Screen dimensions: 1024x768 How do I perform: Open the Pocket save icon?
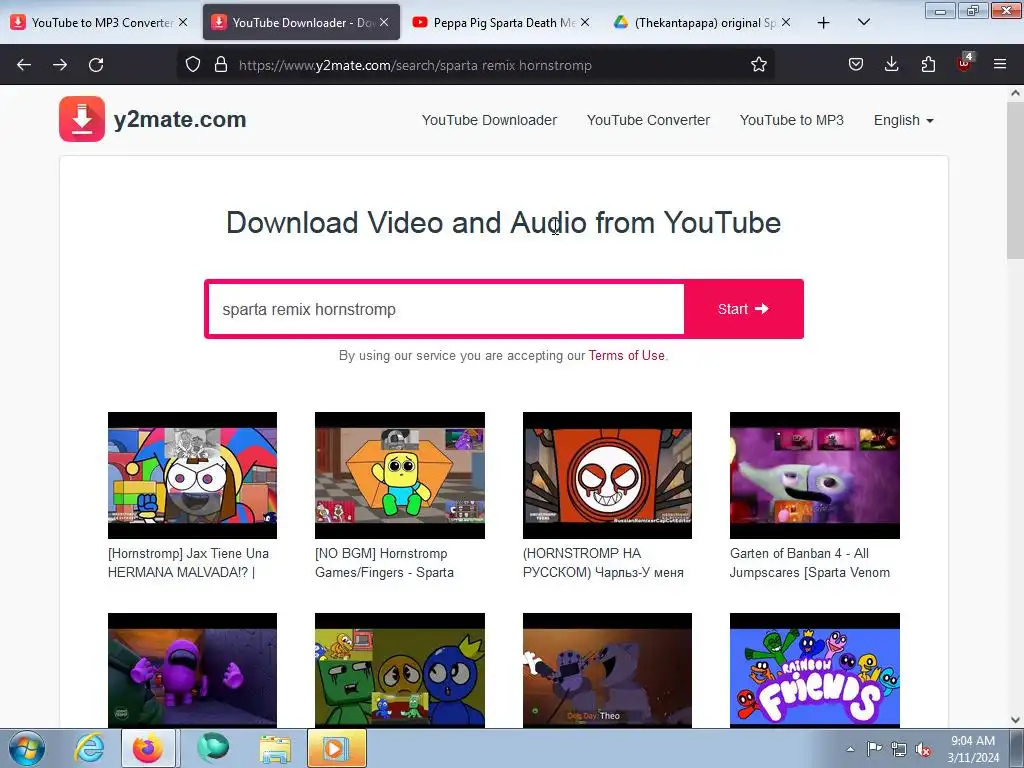(856, 64)
